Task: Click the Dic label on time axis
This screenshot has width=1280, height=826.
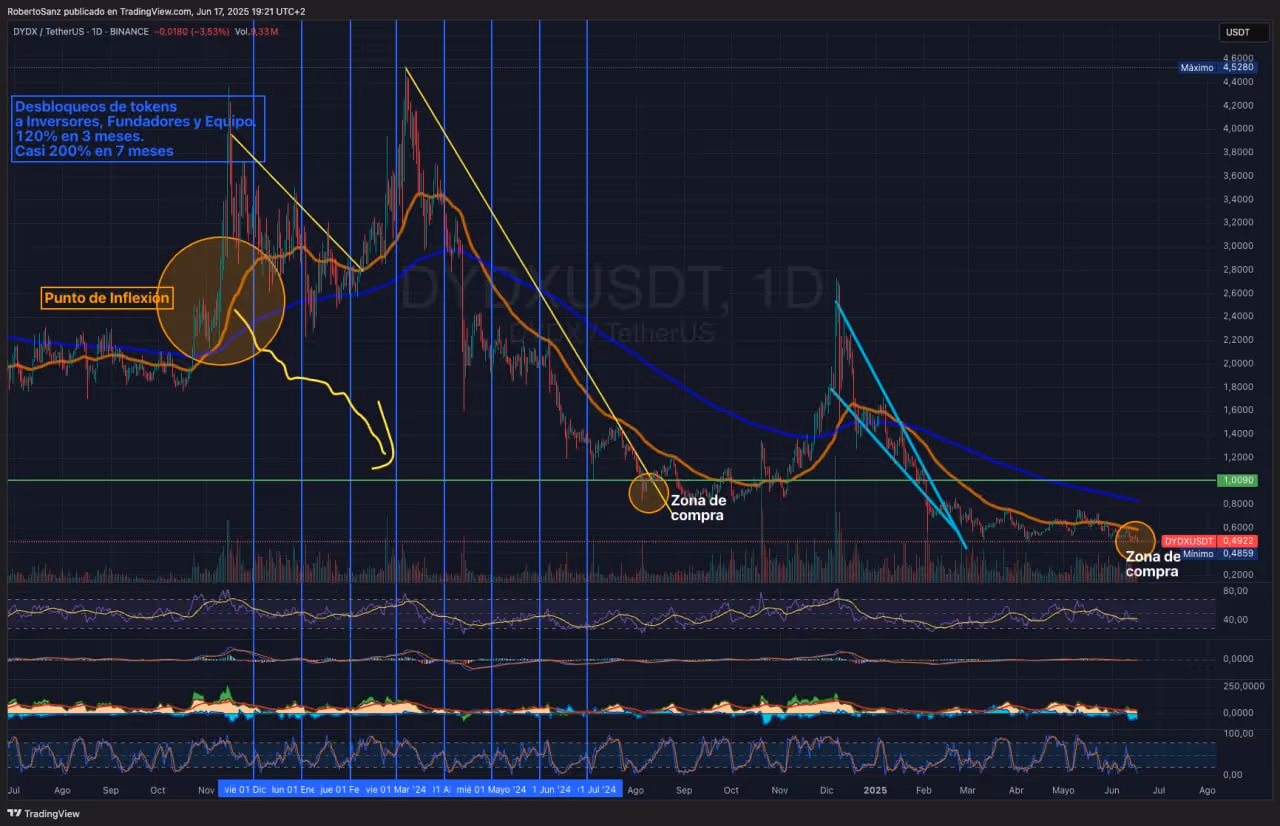Action: click(826, 790)
